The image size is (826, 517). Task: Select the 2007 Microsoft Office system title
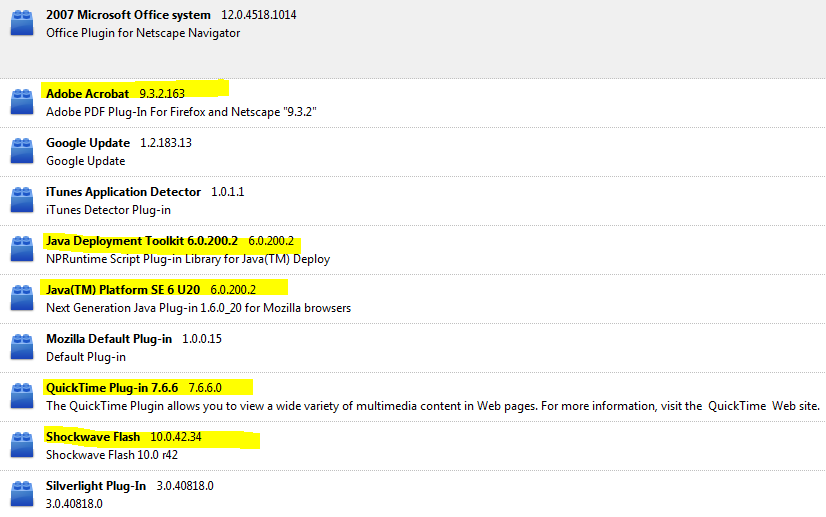(x=128, y=15)
